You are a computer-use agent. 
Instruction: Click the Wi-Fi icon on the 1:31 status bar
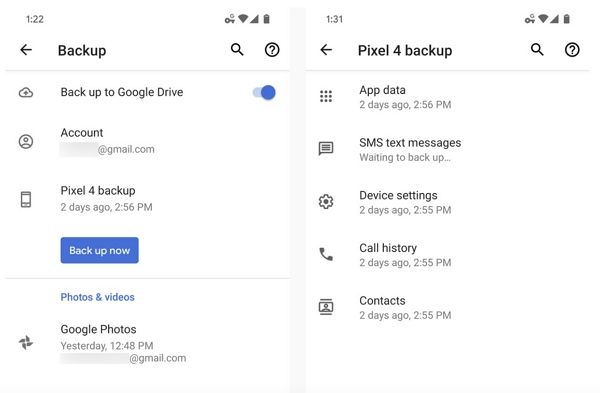pyautogui.click(x=543, y=19)
